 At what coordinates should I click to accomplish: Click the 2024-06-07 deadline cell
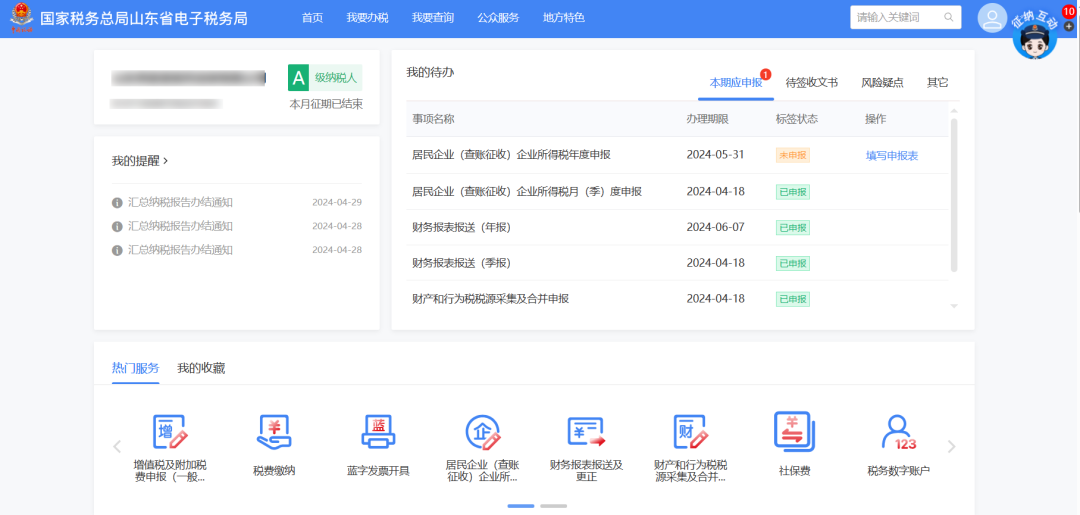716,227
